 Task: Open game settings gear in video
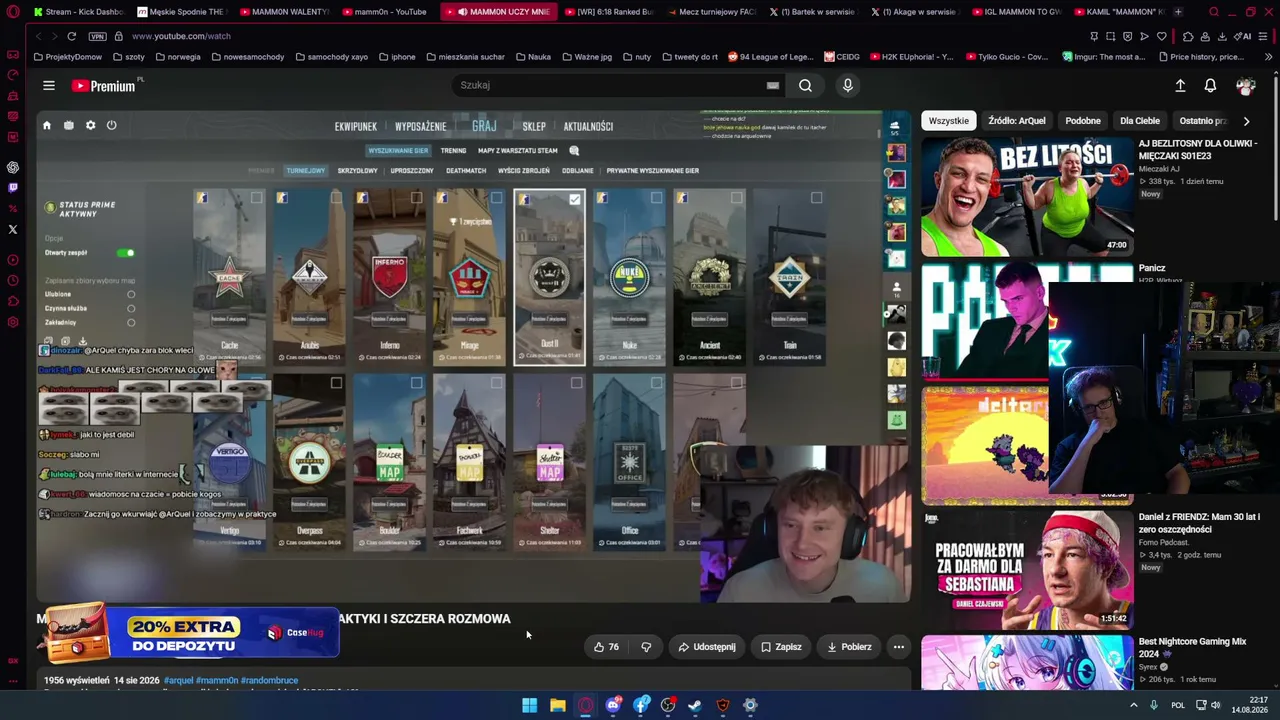pos(90,126)
